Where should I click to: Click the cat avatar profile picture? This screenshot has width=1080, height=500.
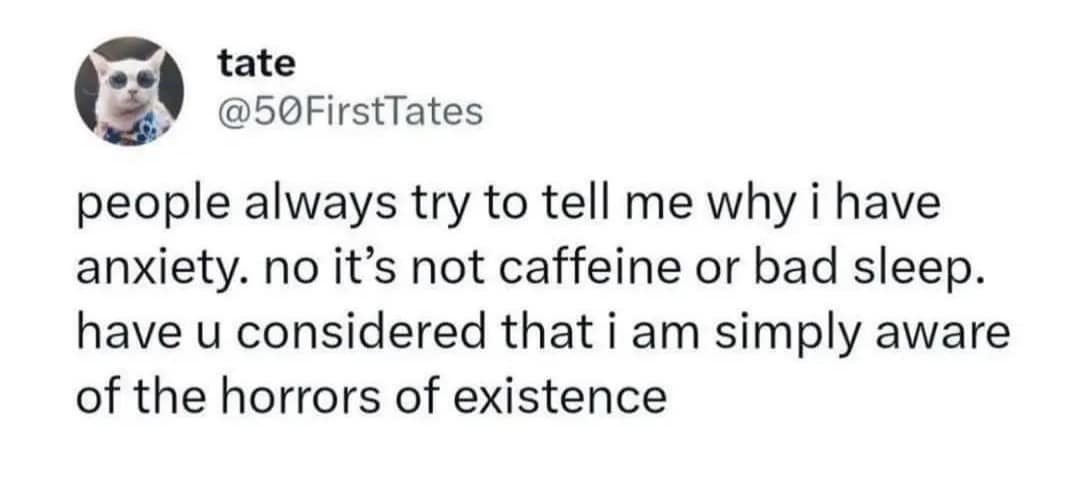pos(132,90)
